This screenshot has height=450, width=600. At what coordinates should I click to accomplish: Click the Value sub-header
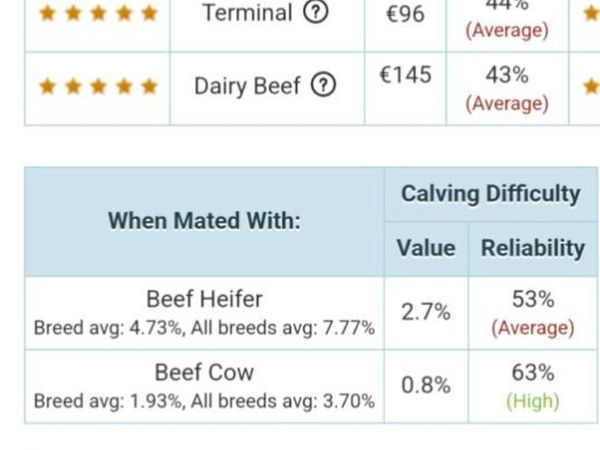click(426, 248)
